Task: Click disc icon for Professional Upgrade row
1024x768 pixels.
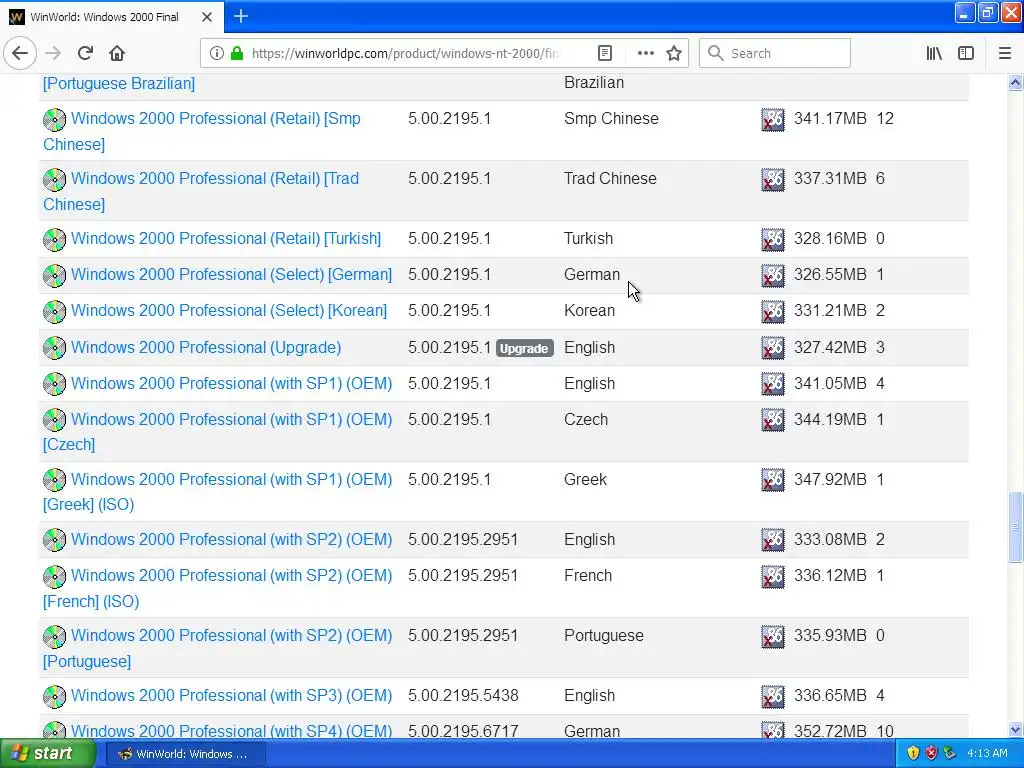Action: (x=54, y=347)
